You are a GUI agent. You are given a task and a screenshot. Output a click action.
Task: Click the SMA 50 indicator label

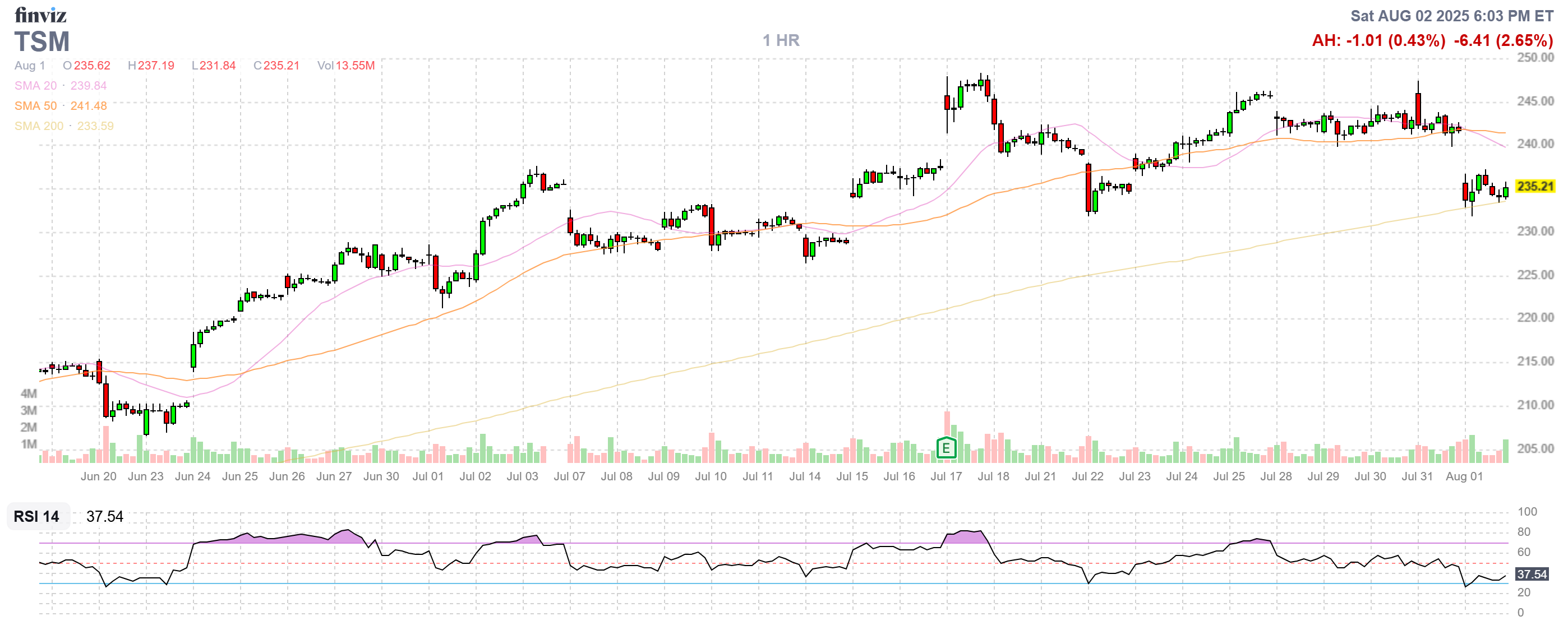(35, 106)
